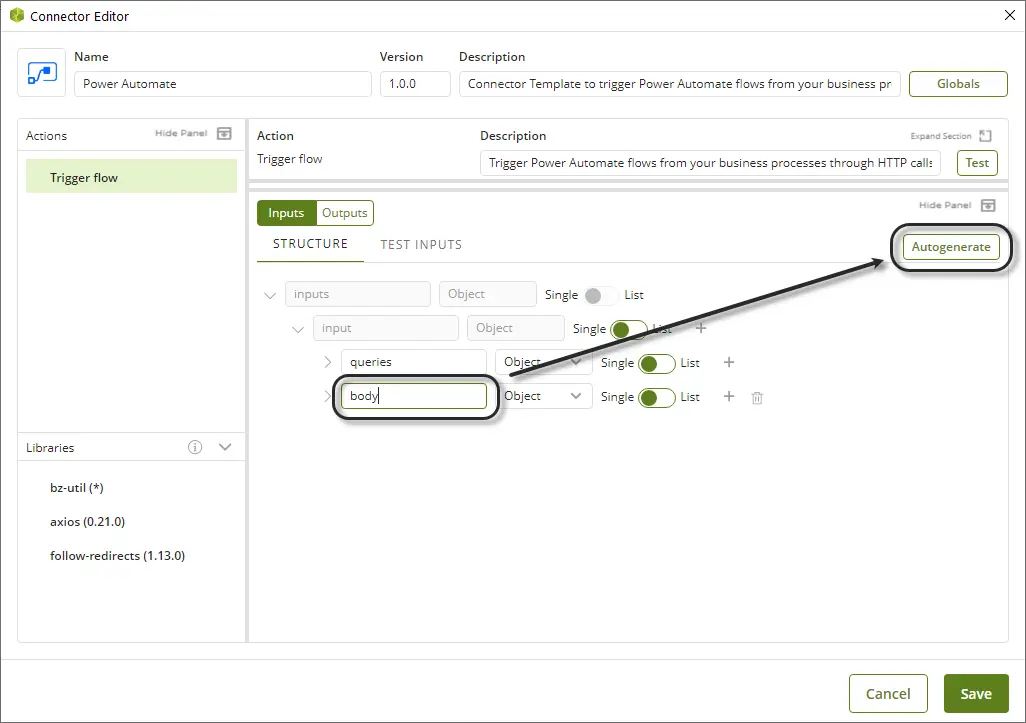Screen dimensions: 1026x723
Task: Add a child under the body row
Action: coord(729,396)
